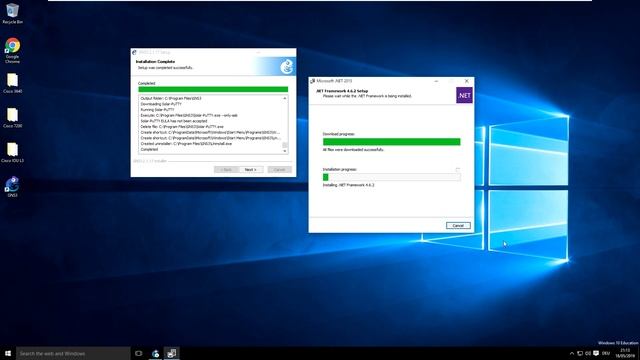Select the .NET setup taskbar icon

click(x=172, y=353)
